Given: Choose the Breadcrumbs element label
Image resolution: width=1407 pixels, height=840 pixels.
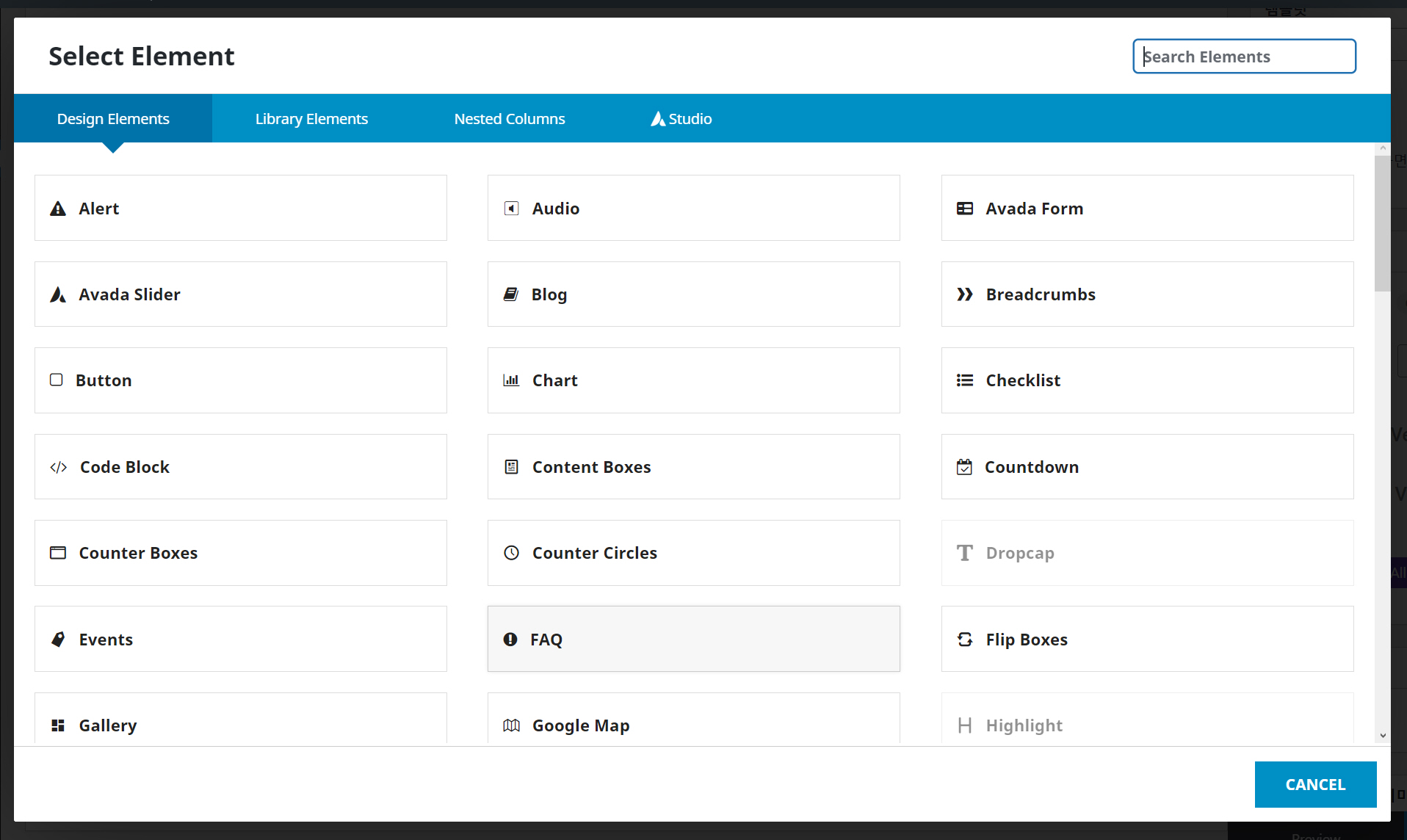Looking at the screenshot, I should 1041,294.
